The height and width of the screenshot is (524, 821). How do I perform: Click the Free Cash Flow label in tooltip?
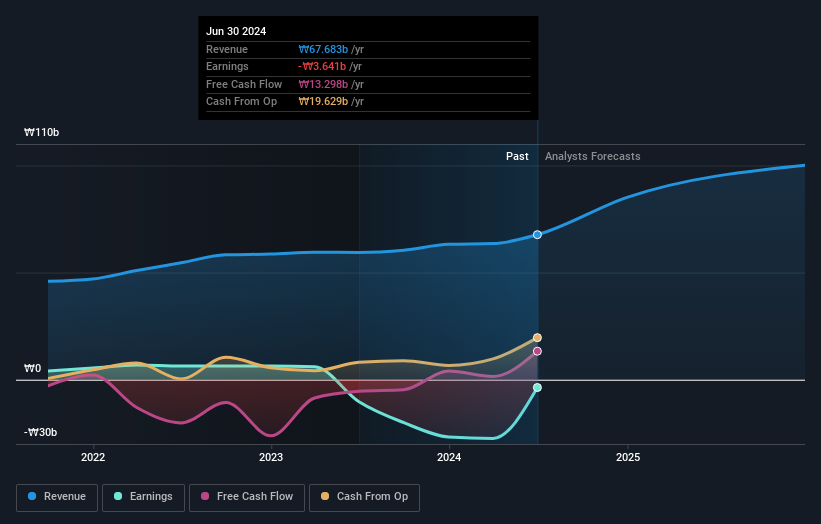(244, 84)
